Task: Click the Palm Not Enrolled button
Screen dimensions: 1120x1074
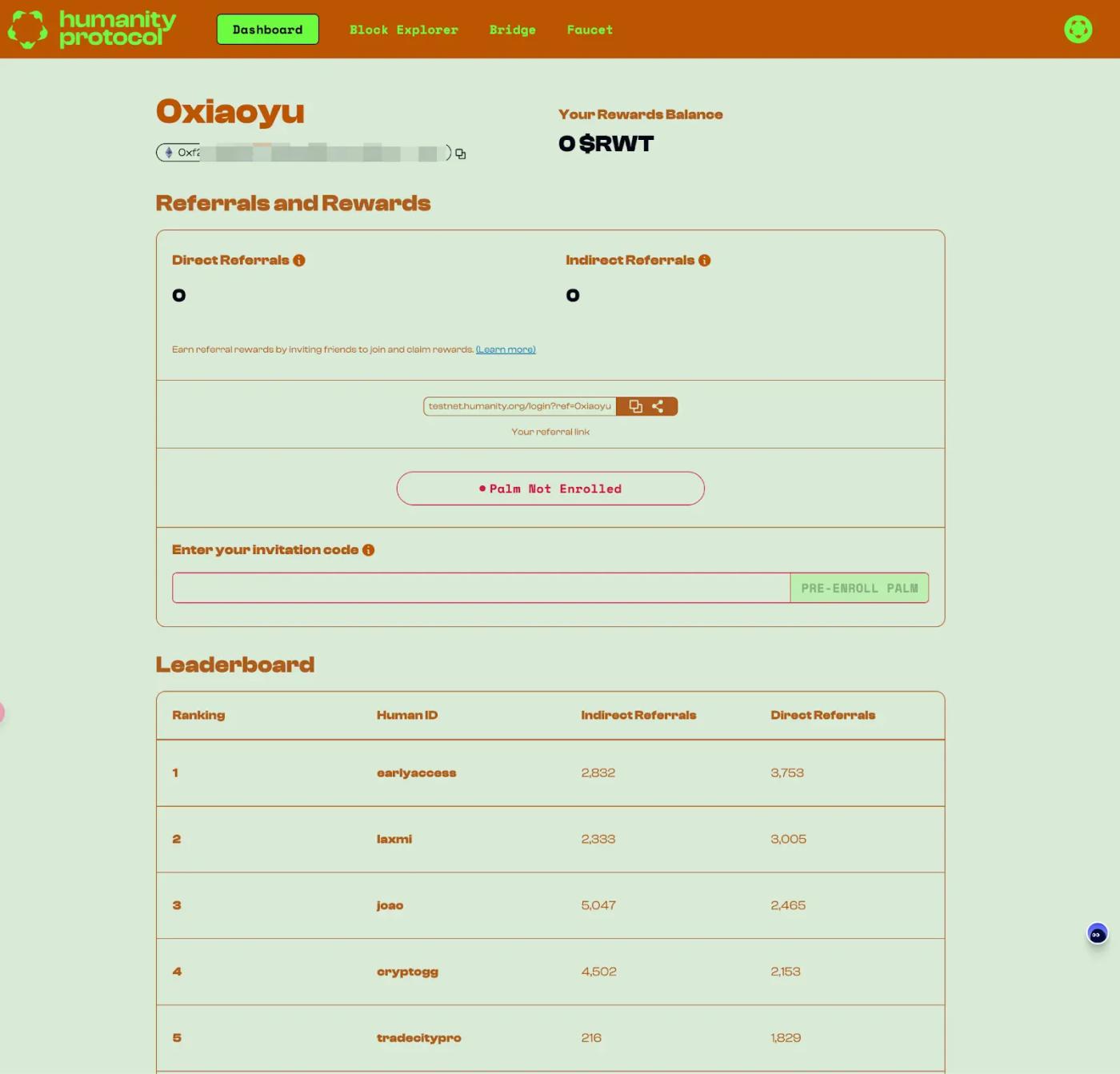Action: pos(550,489)
